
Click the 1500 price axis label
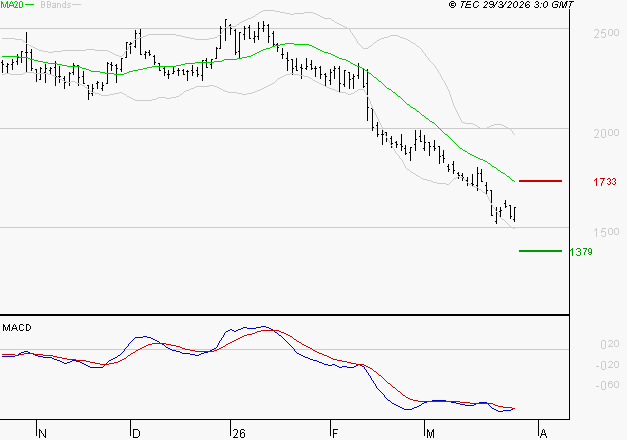(x=606, y=232)
